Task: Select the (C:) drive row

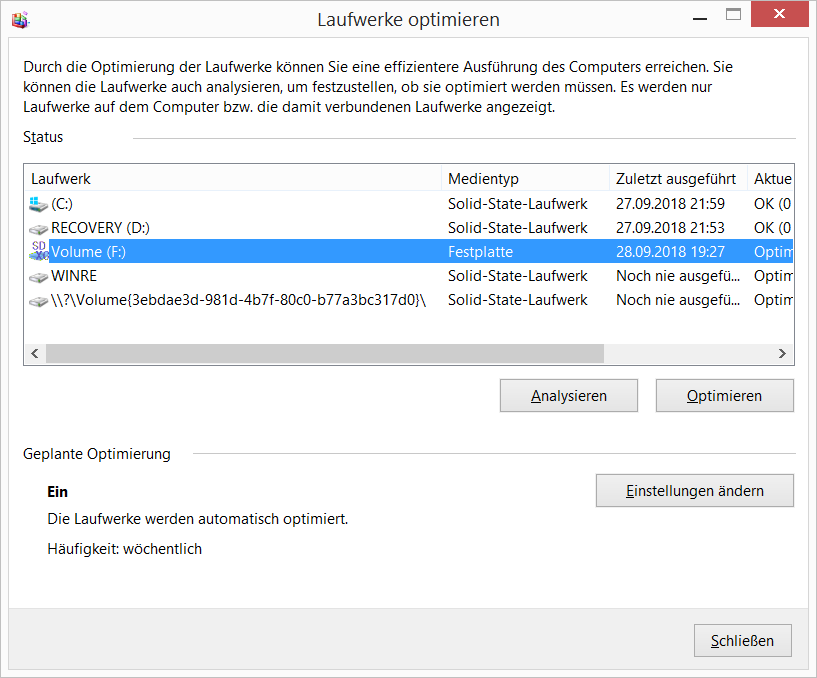Action: (409, 204)
